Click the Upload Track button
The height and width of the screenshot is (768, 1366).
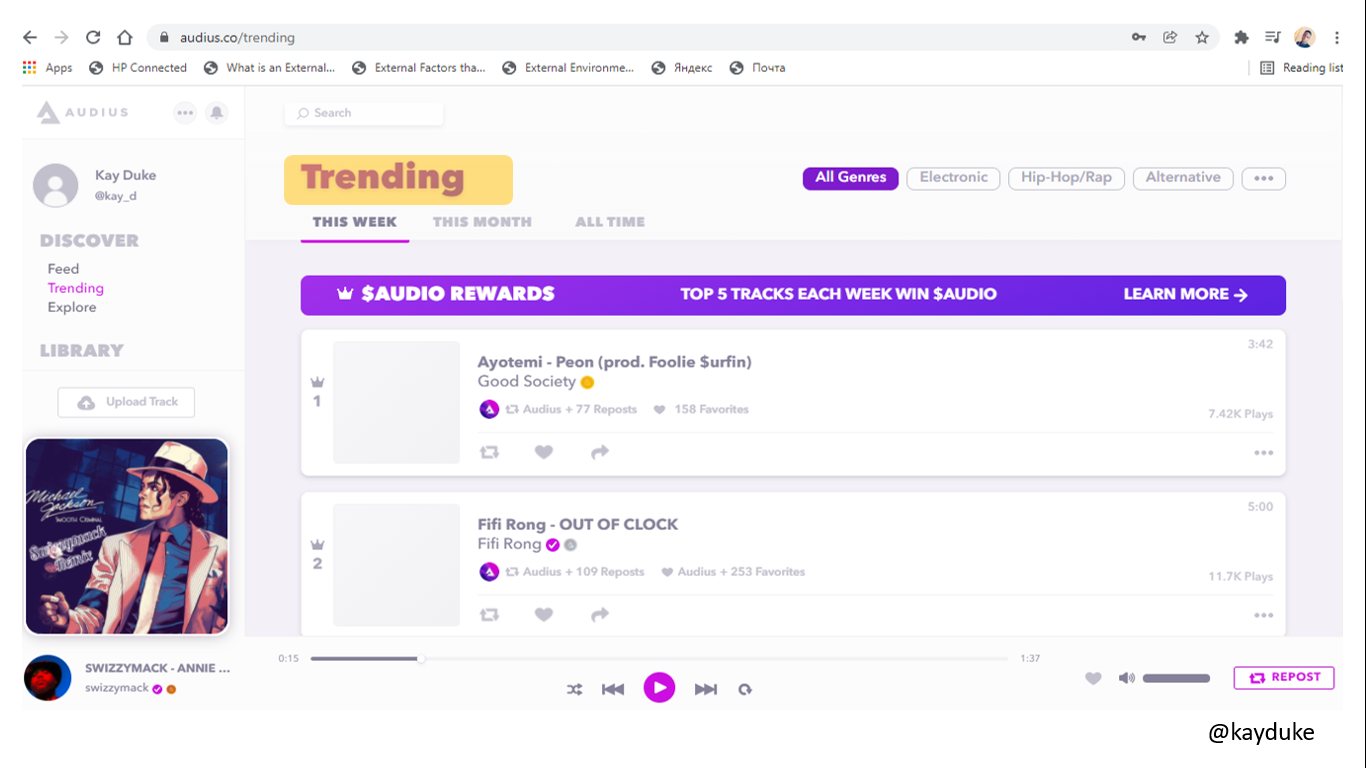(126, 402)
